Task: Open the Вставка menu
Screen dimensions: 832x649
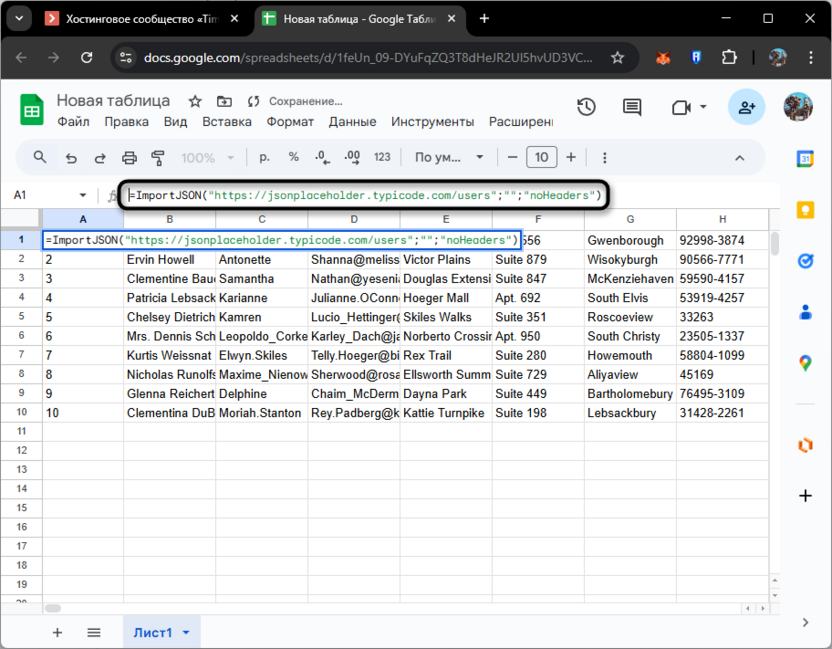Action: (x=227, y=122)
